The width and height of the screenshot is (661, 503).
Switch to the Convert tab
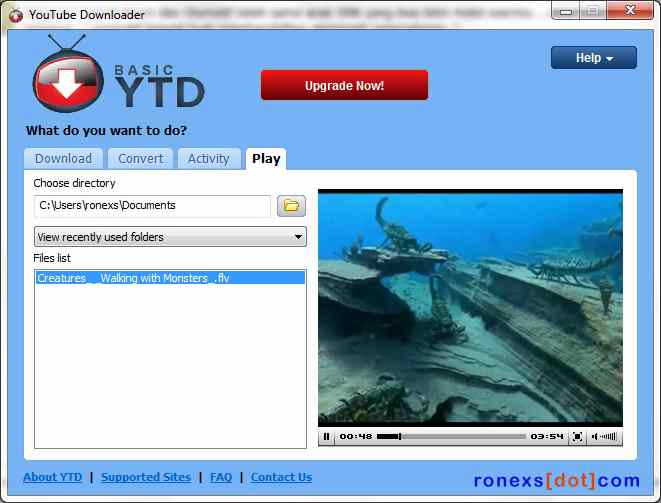(140, 159)
